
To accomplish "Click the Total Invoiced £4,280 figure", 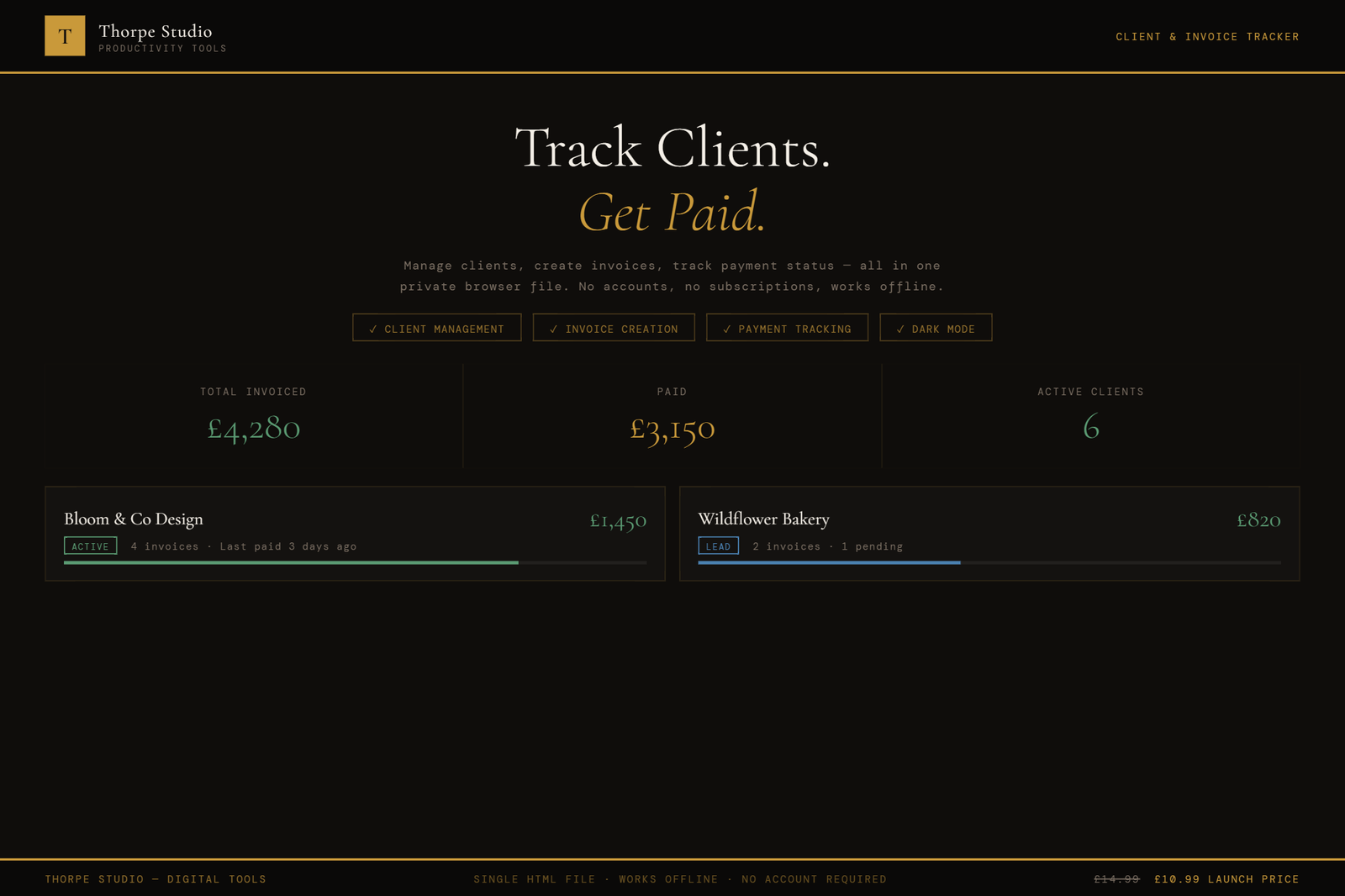I will 253,428.
